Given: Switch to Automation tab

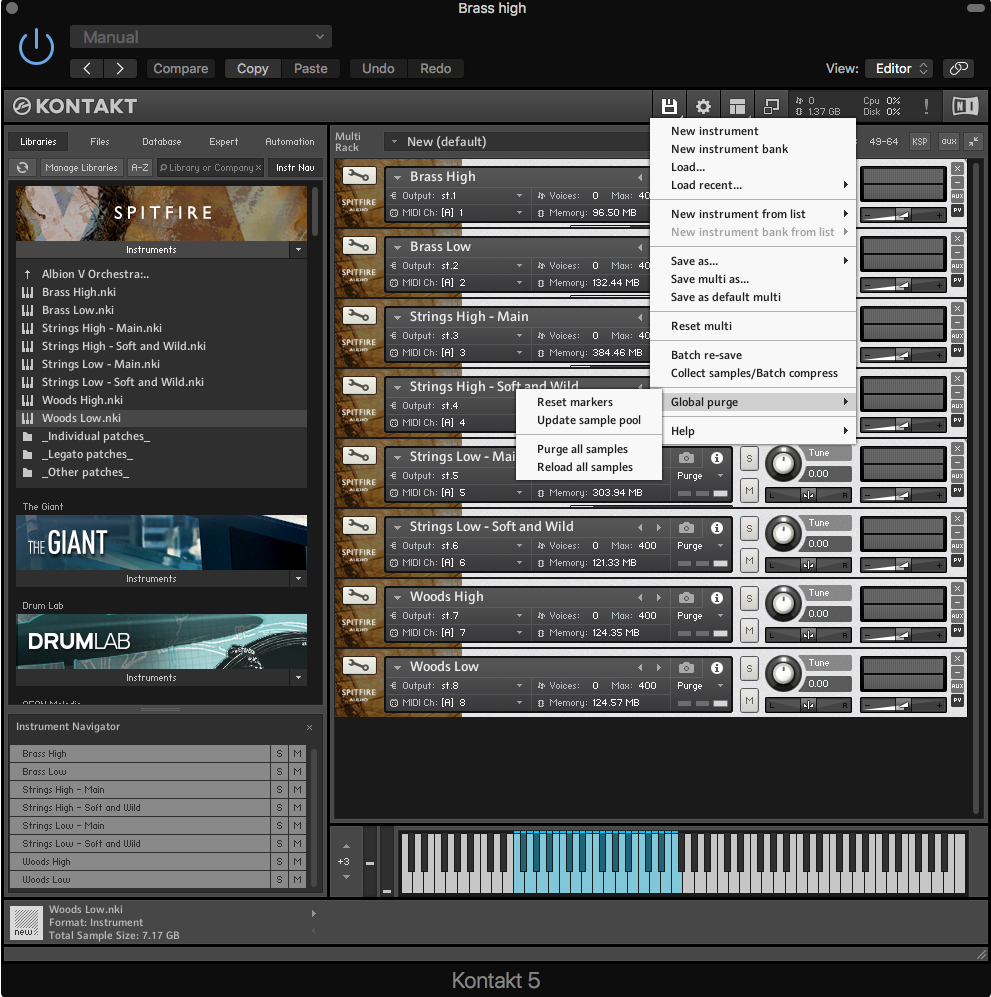Looking at the screenshot, I should pos(290,141).
